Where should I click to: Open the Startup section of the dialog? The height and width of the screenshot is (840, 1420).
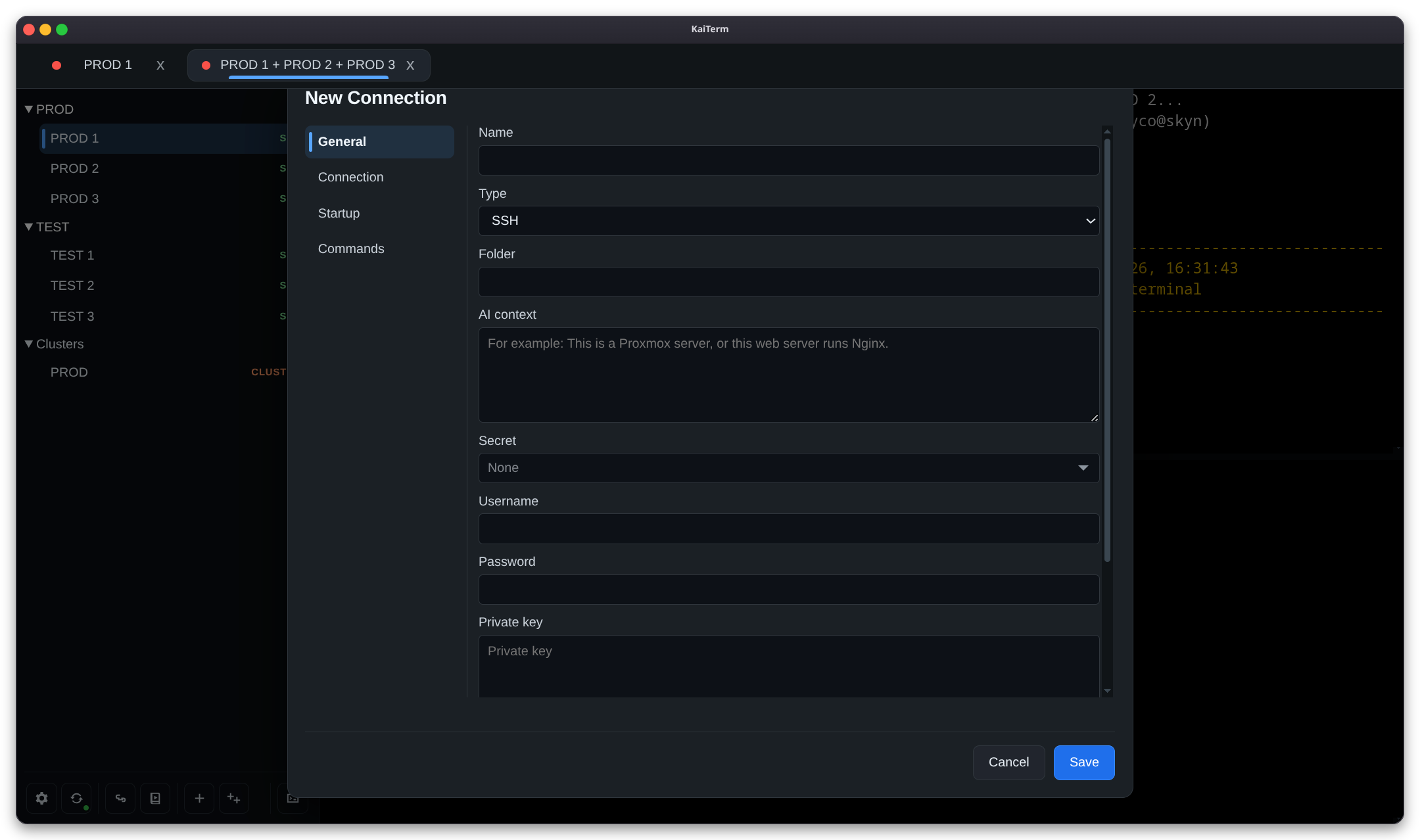click(x=379, y=213)
